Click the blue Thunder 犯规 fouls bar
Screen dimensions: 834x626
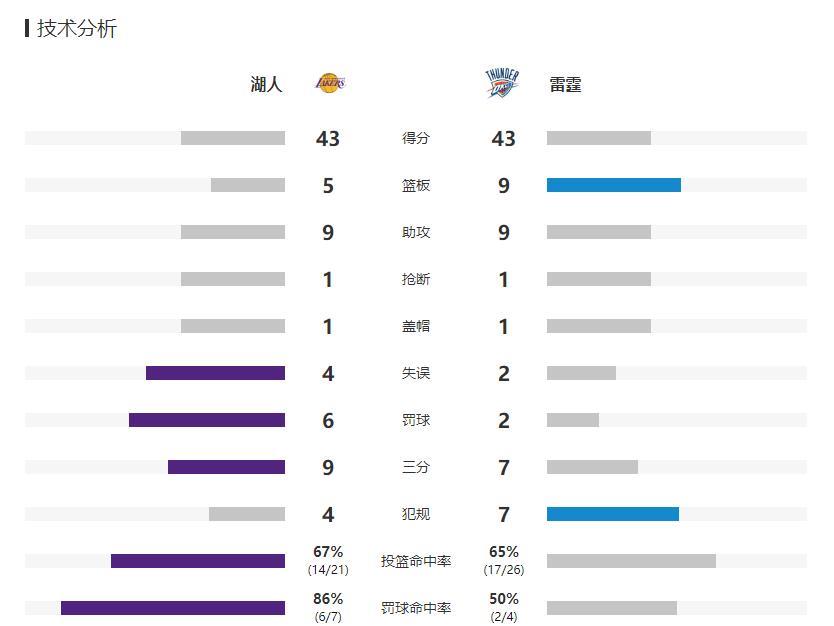613,514
